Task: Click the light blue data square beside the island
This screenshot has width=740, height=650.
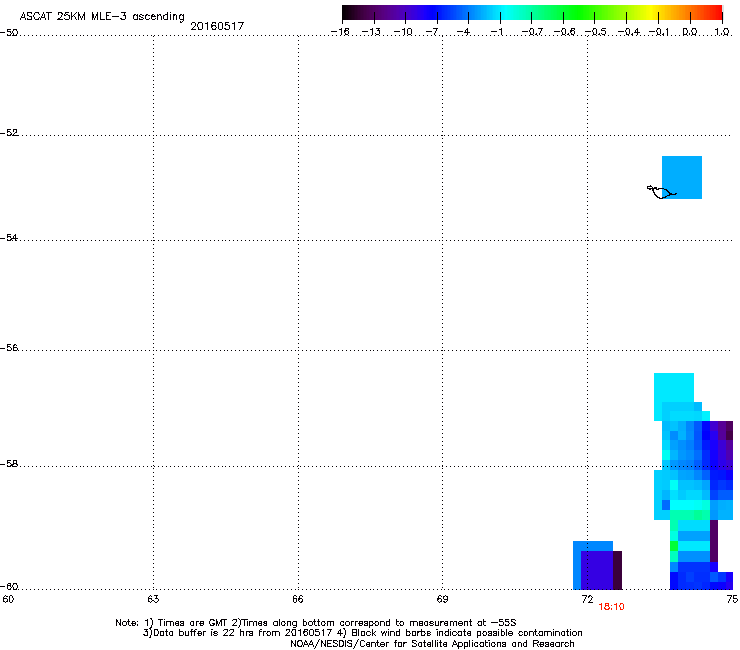Action: pyautogui.click(x=682, y=177)
